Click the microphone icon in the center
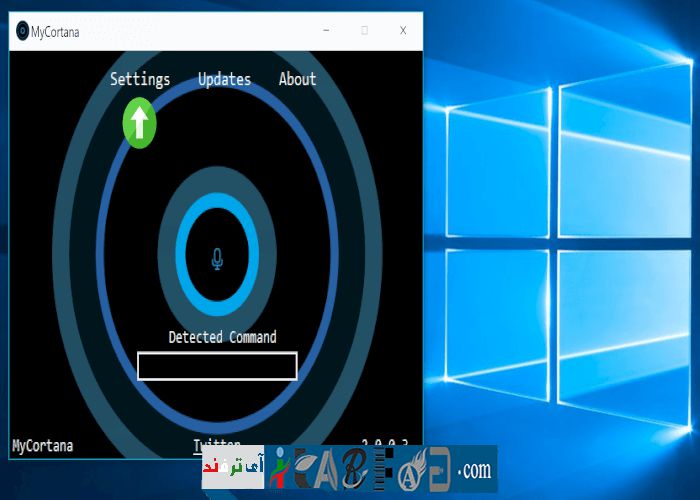This screenshot has width=700, height=500. click(x=217, y=259)
